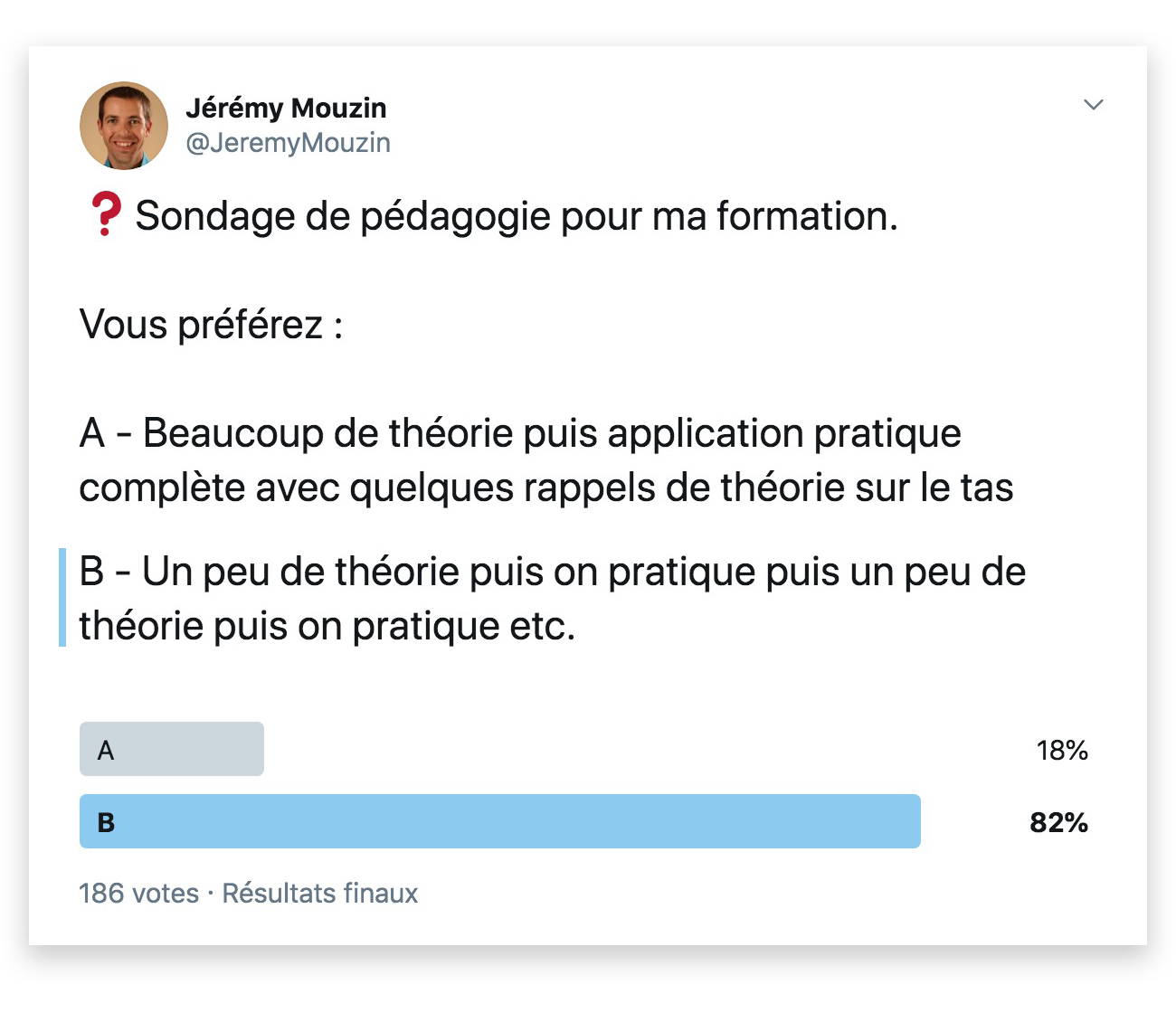Click the 18% poll result
The image size is (1176, 1013).
(x=1061, y=750)
